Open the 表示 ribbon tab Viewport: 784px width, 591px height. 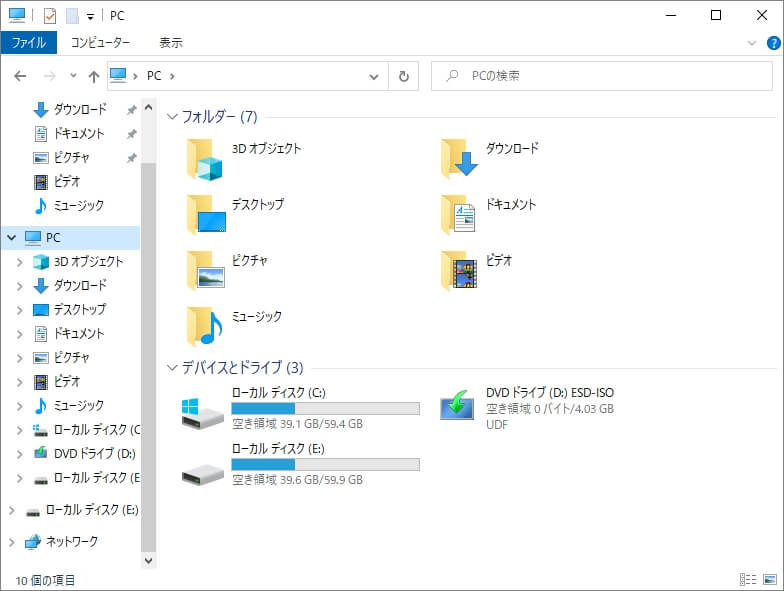(170, 42)
